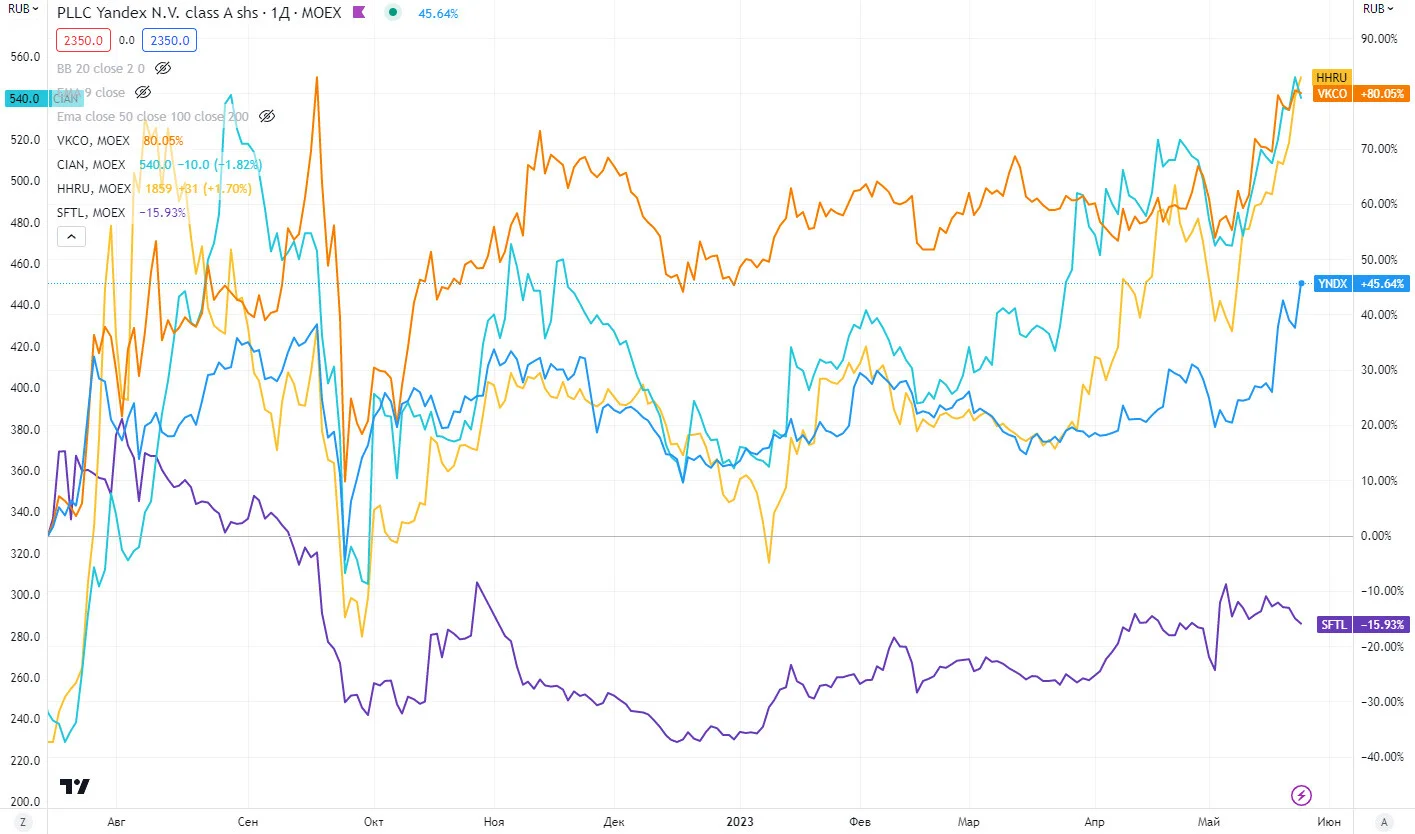This screenshot has height=834, width=1415.
Task: Click the TradingView logo on the chart
Action: pos(75,786)
